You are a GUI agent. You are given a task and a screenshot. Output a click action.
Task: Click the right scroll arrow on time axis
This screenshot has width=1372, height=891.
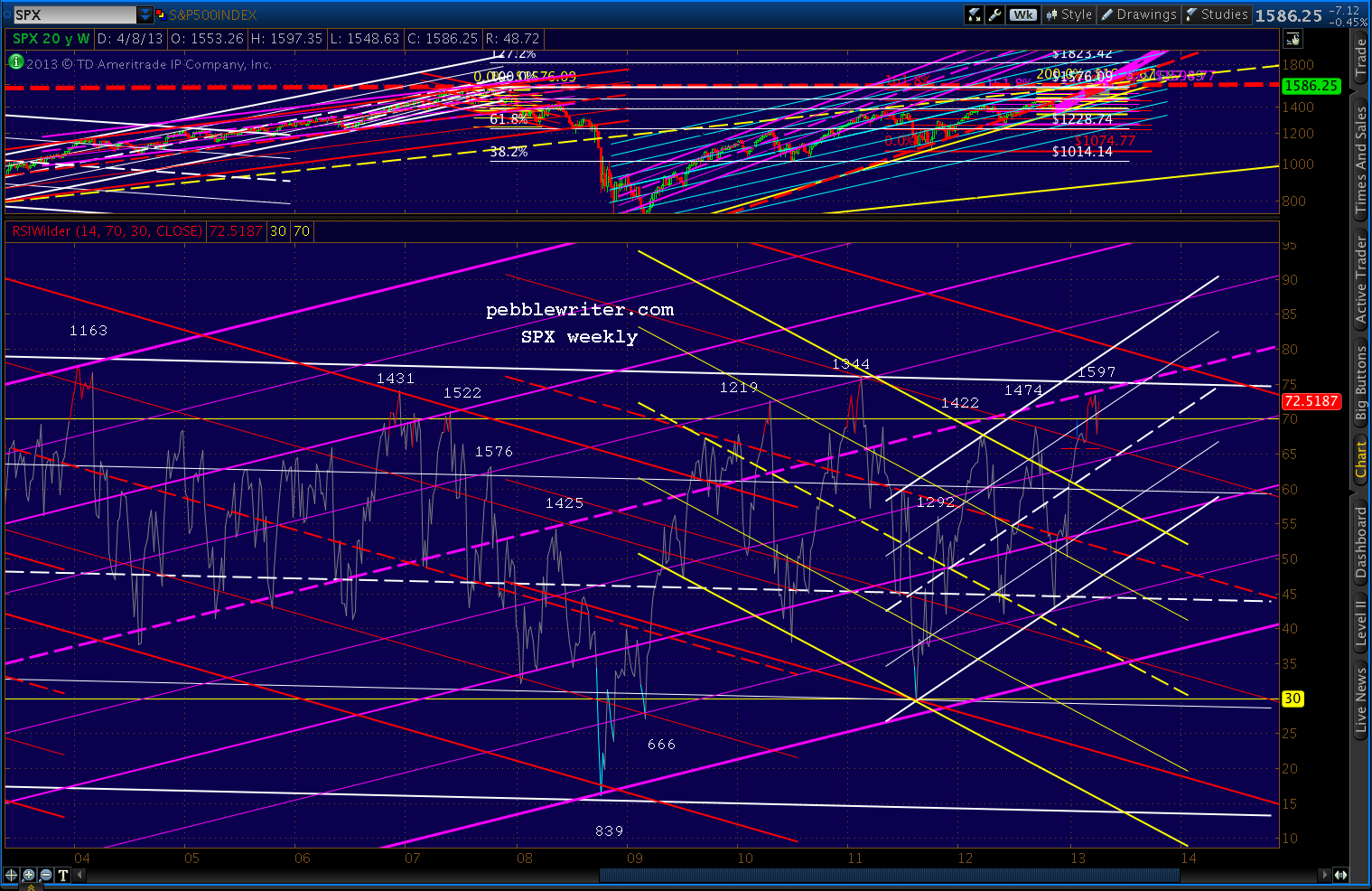(1325, 875)
